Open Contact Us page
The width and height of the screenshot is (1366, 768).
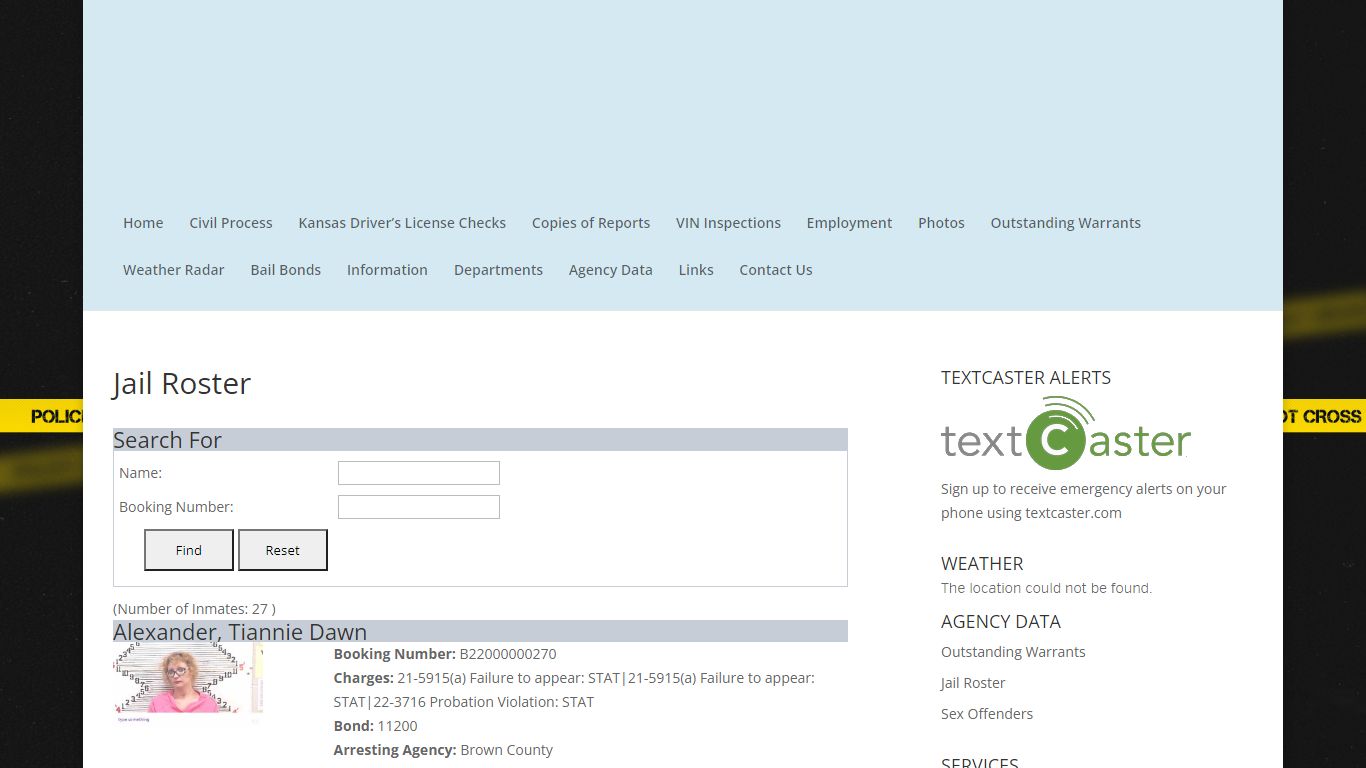tap(776, 270)
